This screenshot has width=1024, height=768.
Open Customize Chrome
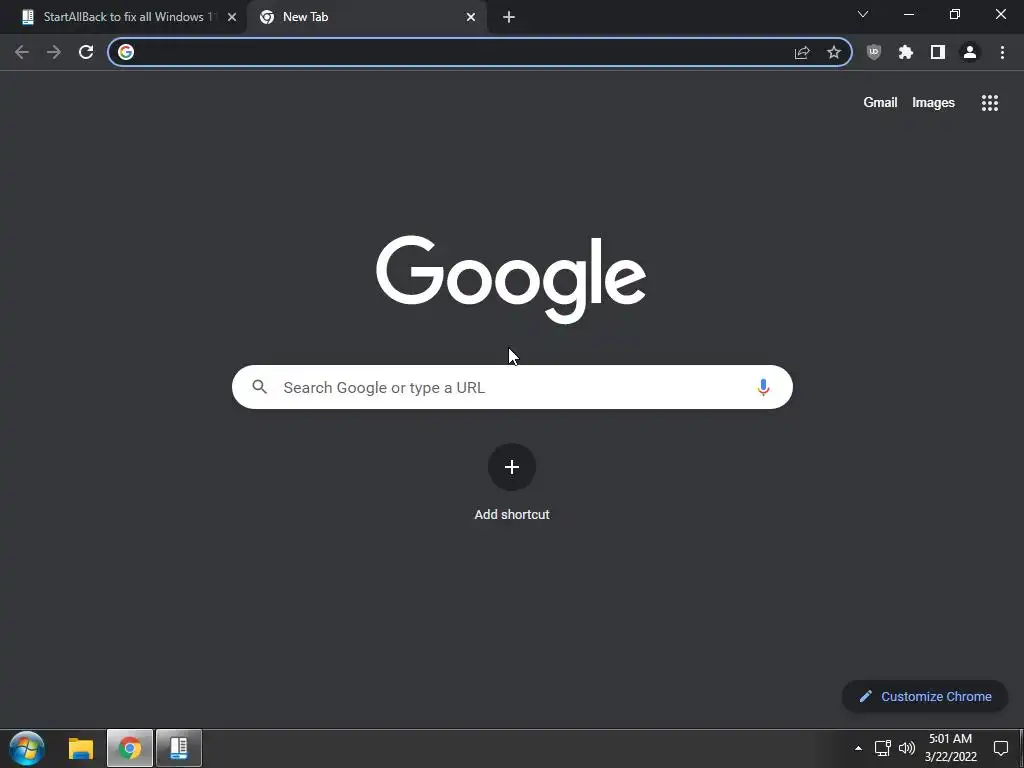925,696
